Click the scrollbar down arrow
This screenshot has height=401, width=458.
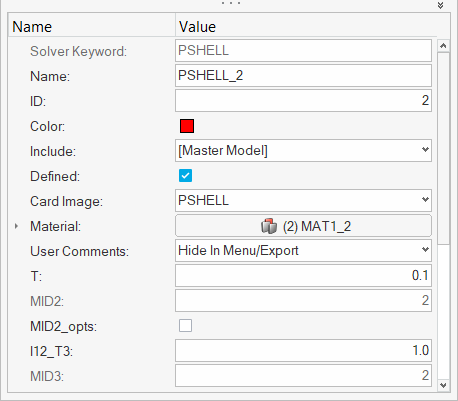coord(443,385)
